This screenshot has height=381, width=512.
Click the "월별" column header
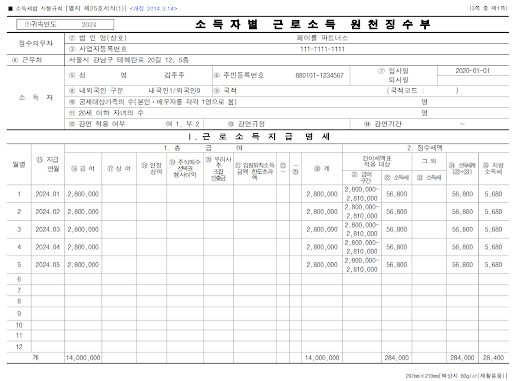pos(19,164)
